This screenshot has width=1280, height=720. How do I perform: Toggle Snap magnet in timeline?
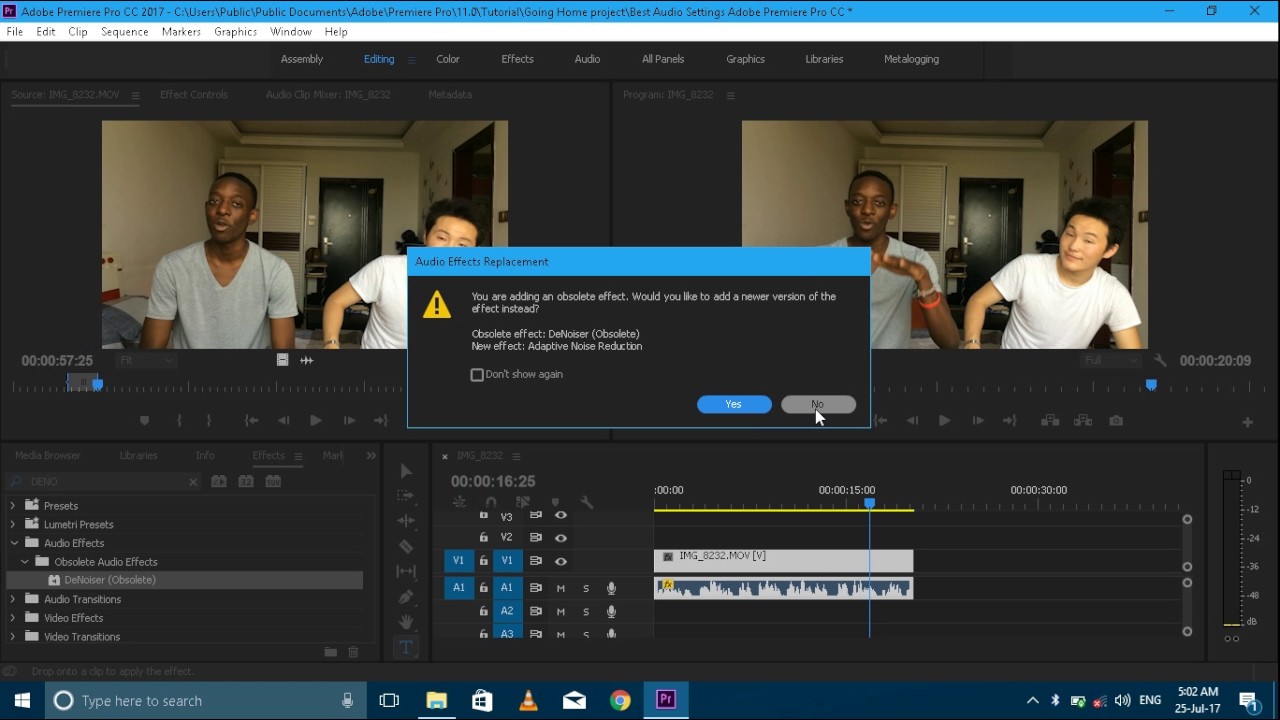[491, 502]
